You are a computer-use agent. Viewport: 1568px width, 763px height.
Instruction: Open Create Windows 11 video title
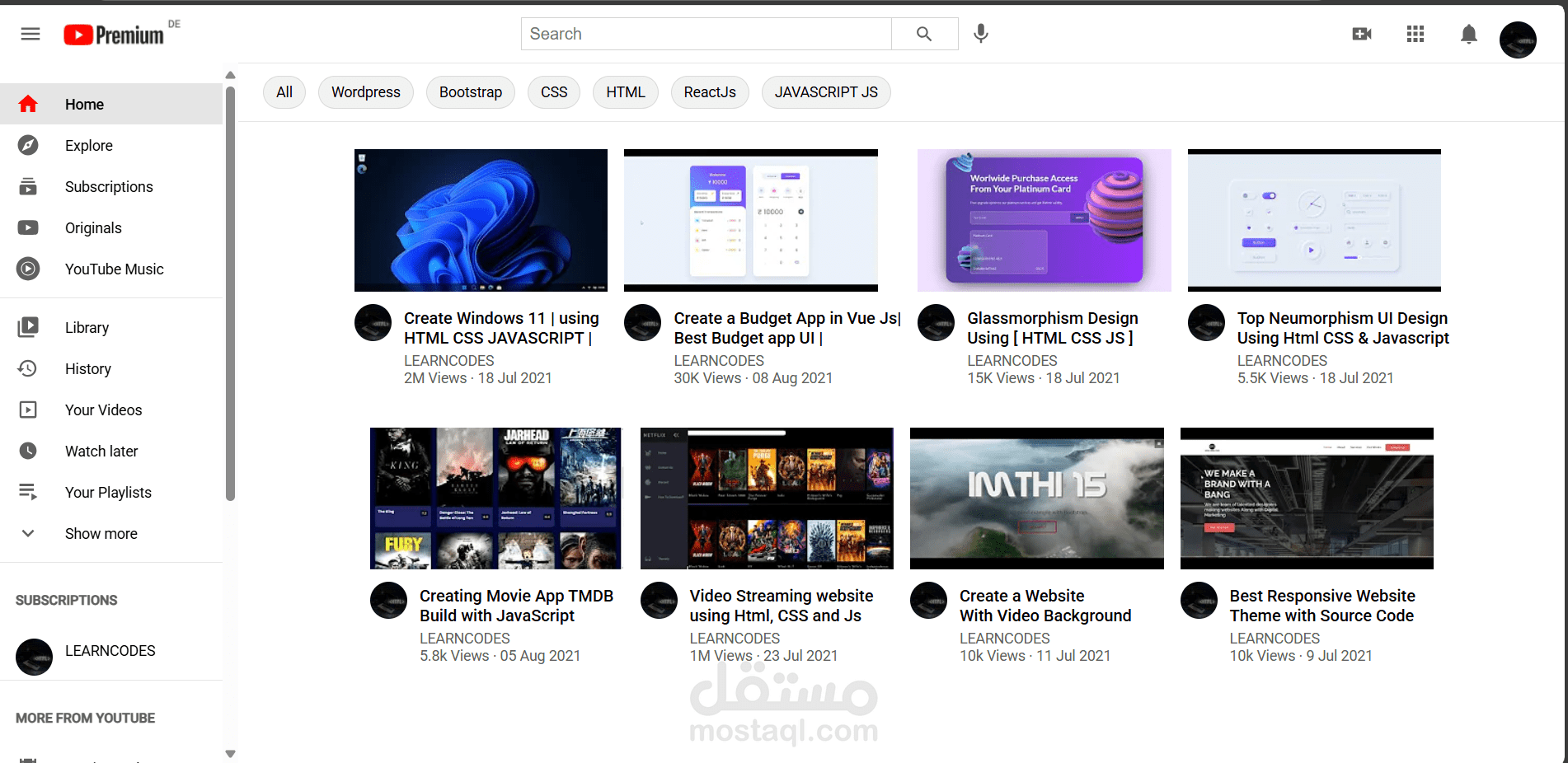(x=501, y=328)
